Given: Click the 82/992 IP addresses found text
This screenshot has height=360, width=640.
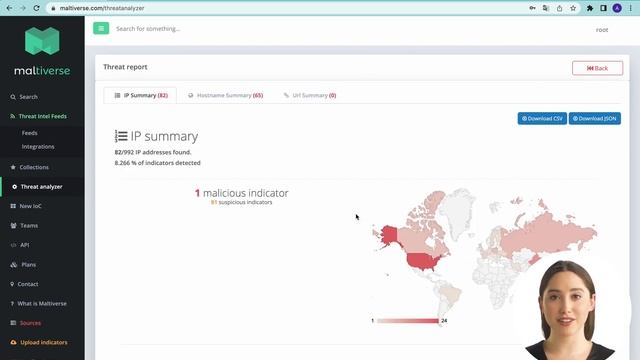Looking at the screenshot, I should coord(153,152).
